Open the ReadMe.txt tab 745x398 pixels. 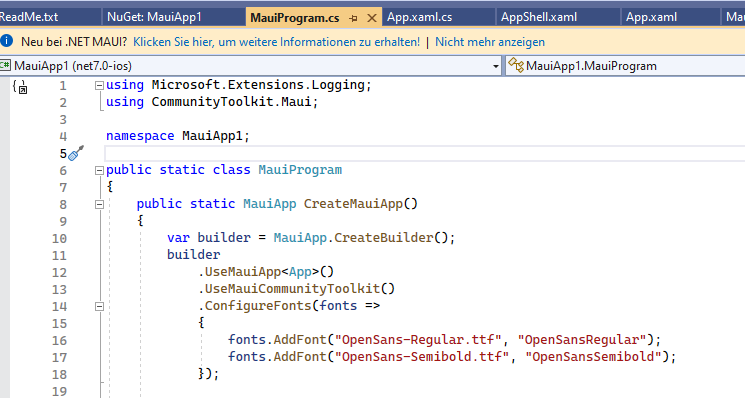coord(29,17)
